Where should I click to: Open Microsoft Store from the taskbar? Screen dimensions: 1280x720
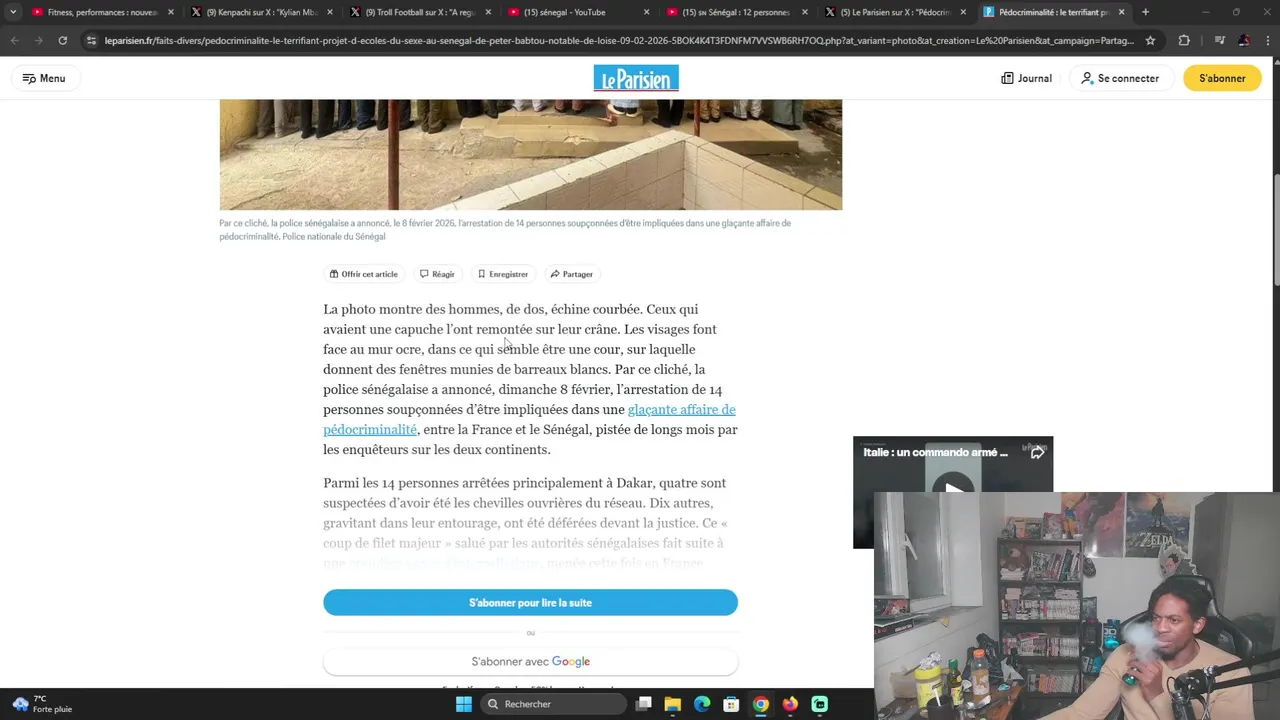point(731,704)
